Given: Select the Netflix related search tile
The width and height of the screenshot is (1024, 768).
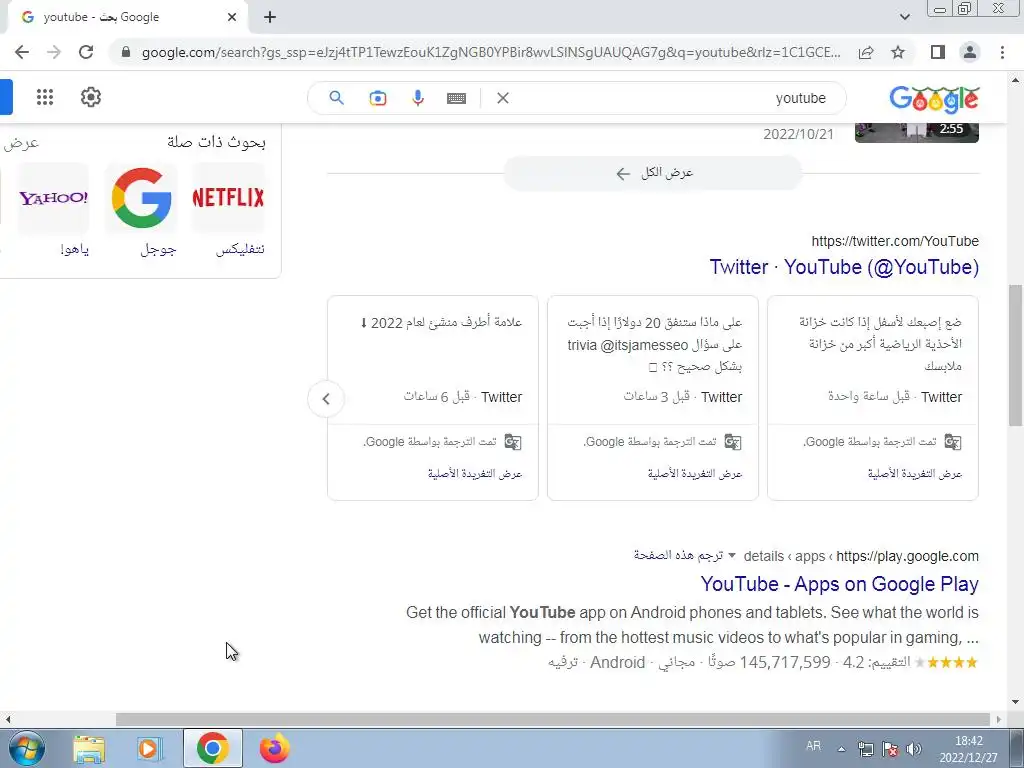Looking at the screenshot, I should (228, 197).
